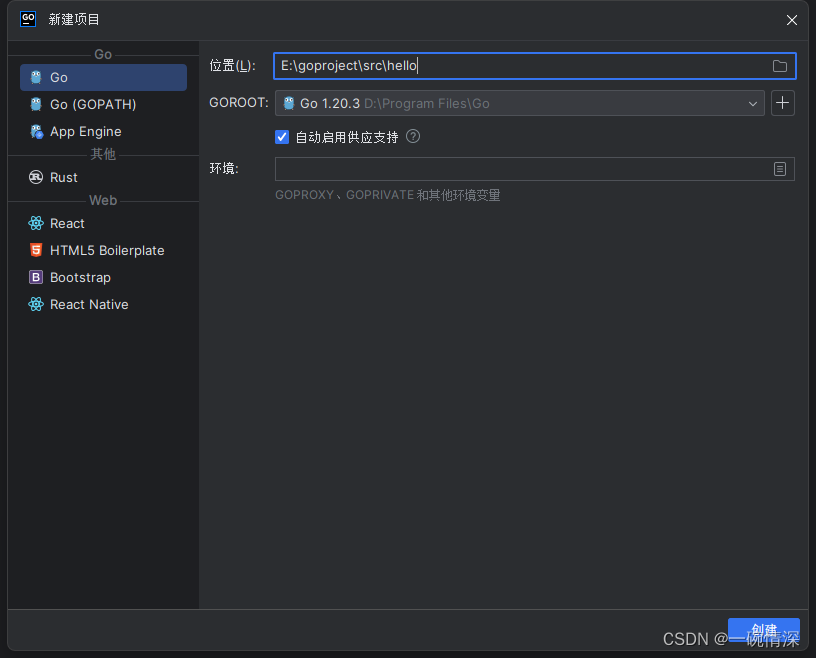Close the 新建项目 dialog
The height and width of the screenshot is (658, 816).
click(792, 20)
